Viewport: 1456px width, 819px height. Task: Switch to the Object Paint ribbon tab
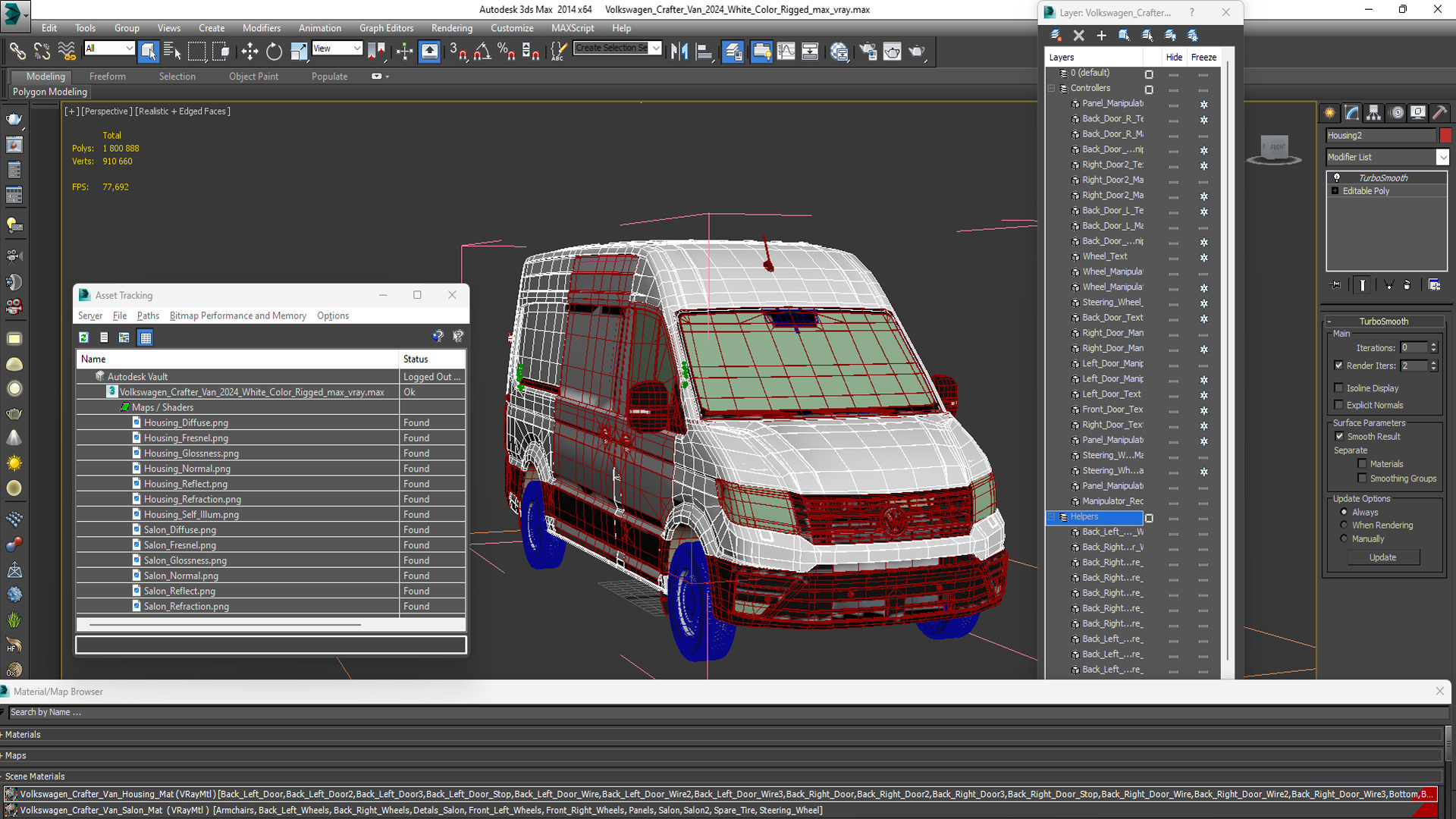253,77
